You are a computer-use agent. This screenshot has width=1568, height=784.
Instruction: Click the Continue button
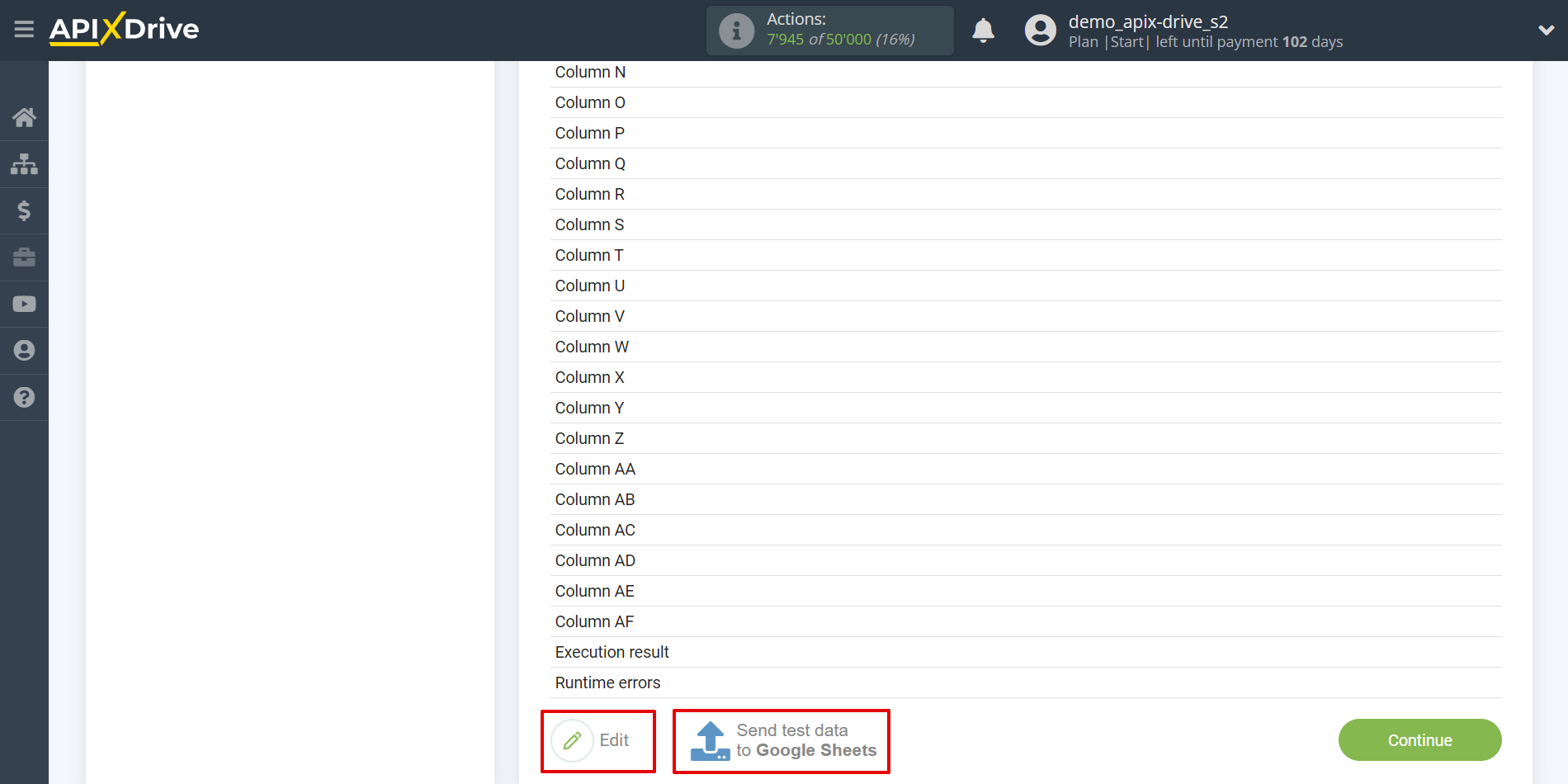[1419, 740]
